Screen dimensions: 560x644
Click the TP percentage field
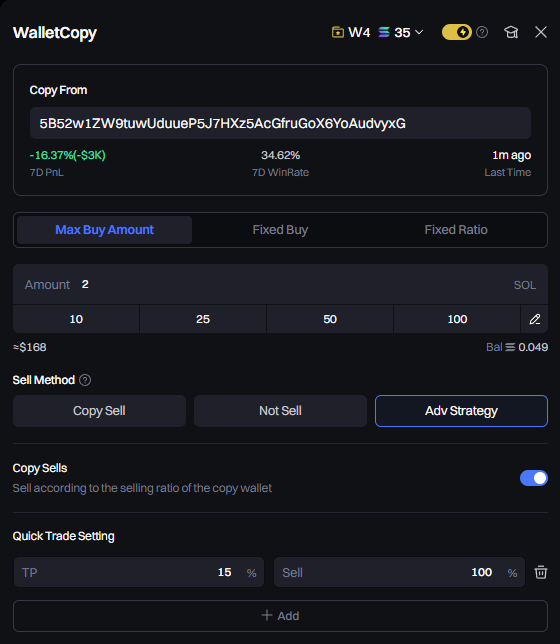(139, 572)
